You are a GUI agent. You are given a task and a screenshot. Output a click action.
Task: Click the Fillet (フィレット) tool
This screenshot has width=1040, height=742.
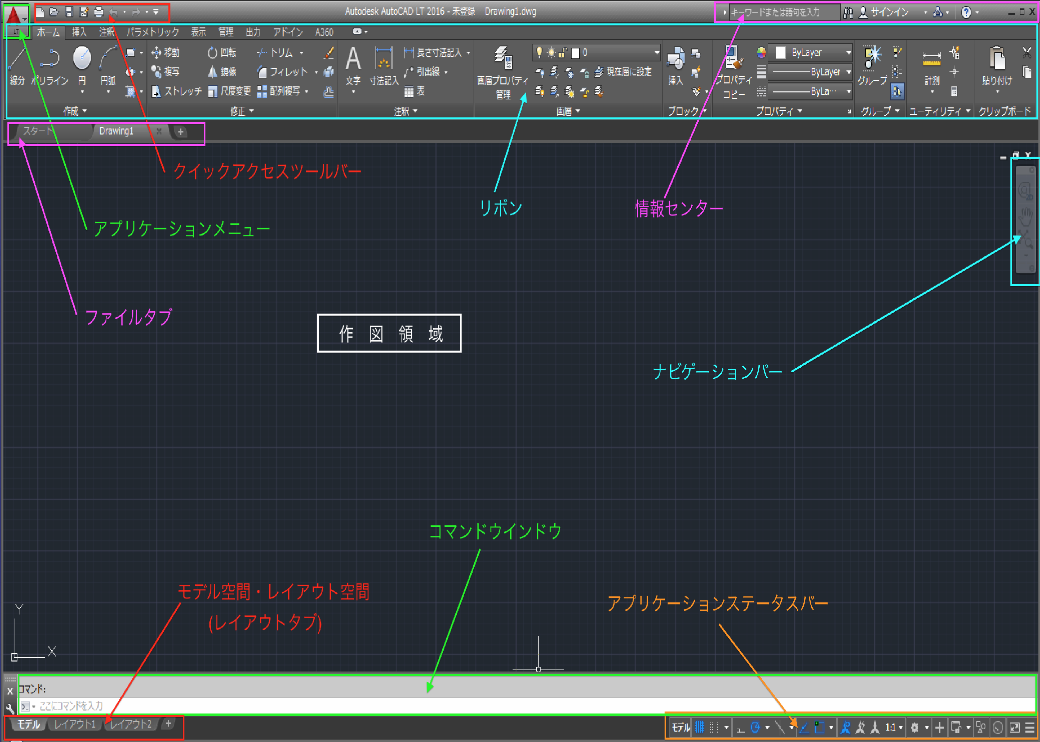point(283,72)
